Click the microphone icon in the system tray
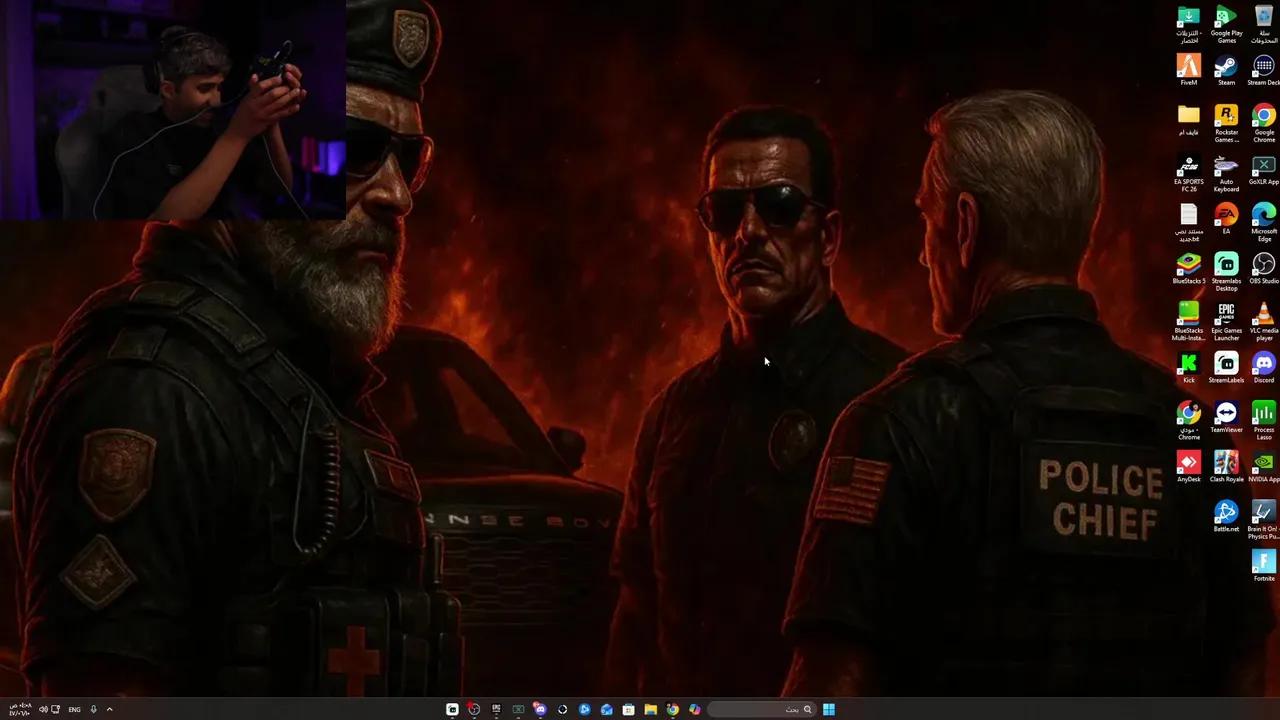1280x720 pixels. [x=93, y=709]
